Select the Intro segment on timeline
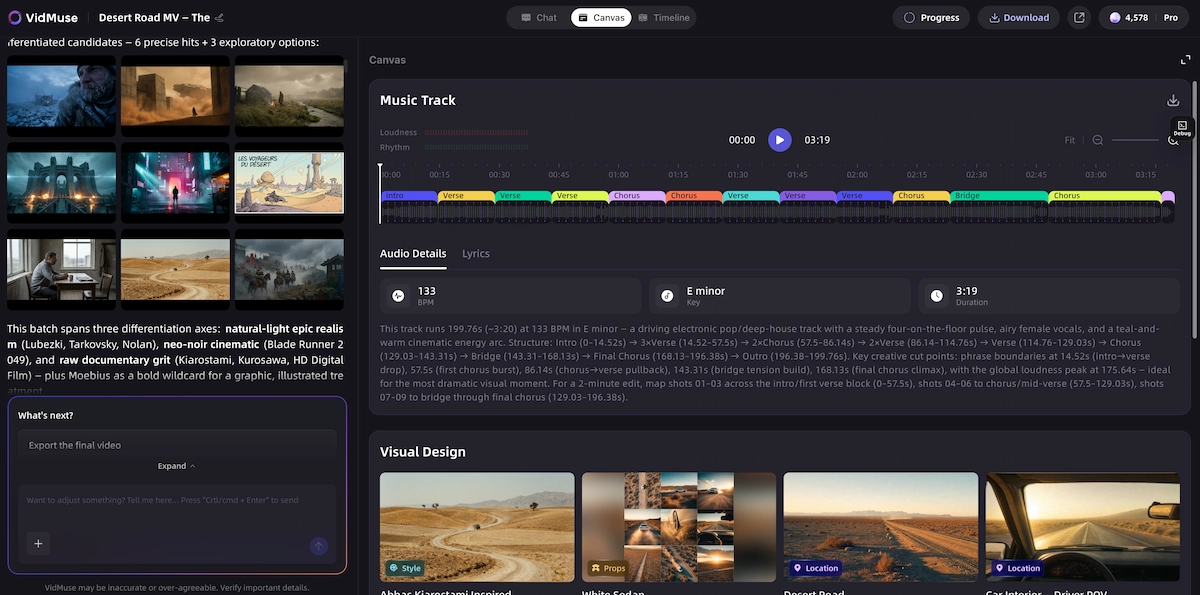The width and height of the screenshot is (1200, 595). pos(410,196)
